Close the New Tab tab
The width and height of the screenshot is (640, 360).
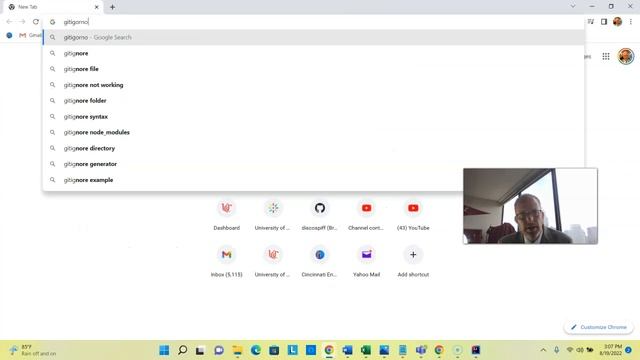(x=96, y=7)
